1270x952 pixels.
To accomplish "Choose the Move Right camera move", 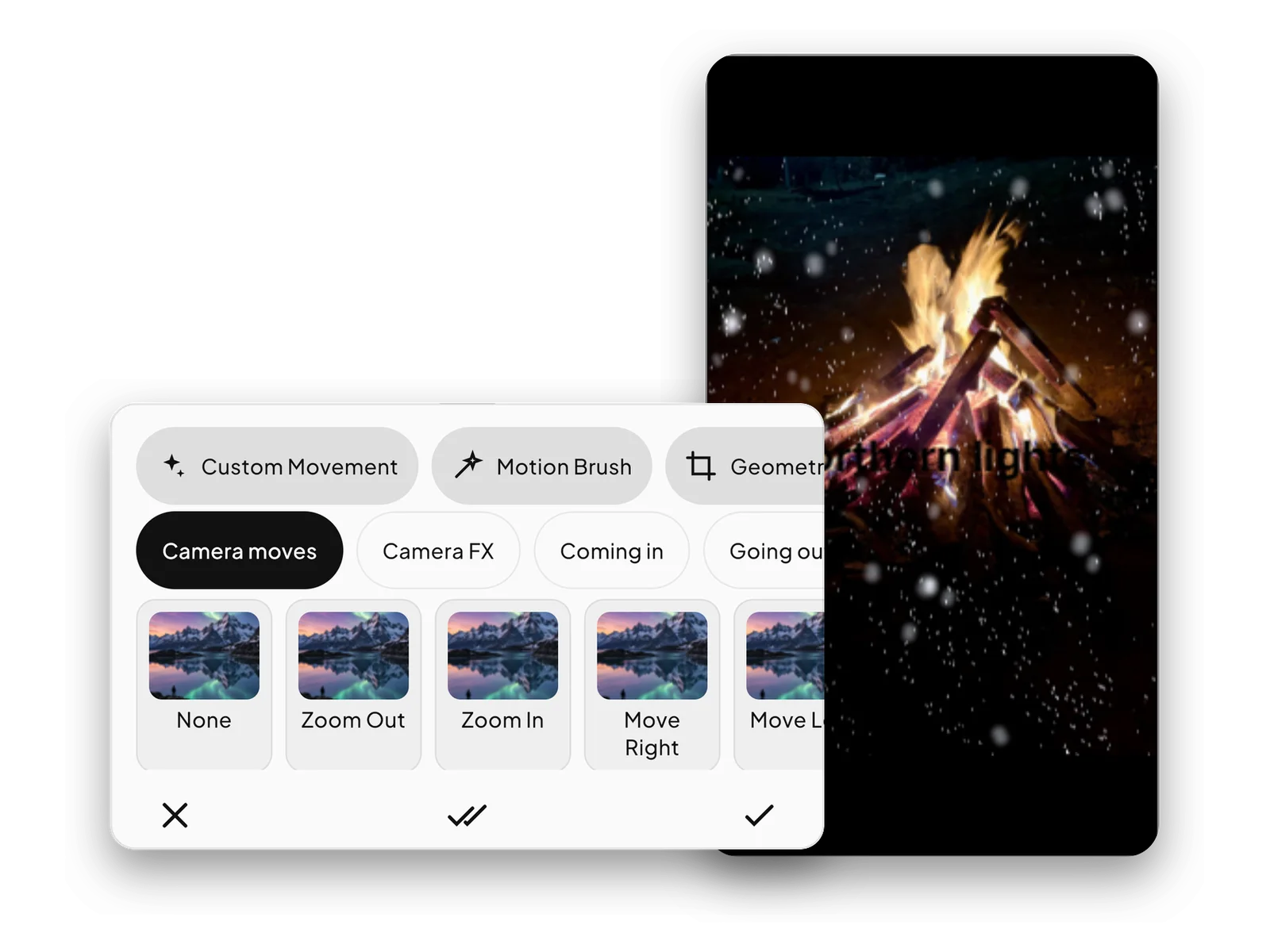I will click(652, 685).
